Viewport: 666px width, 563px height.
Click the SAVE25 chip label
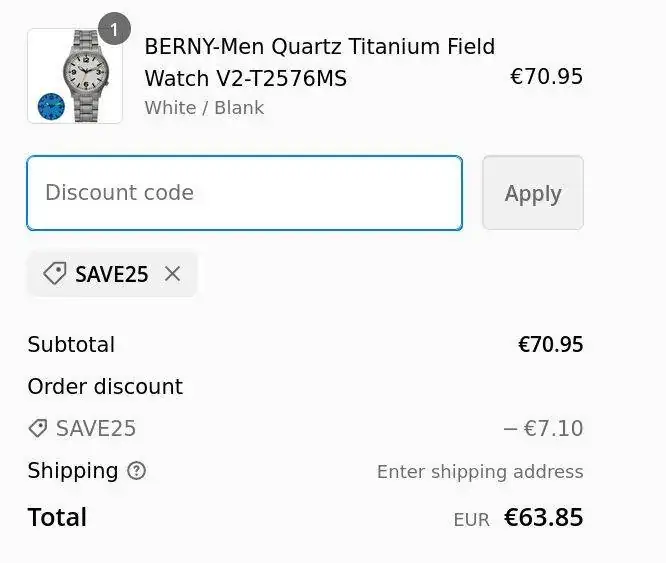pos(112,274)
